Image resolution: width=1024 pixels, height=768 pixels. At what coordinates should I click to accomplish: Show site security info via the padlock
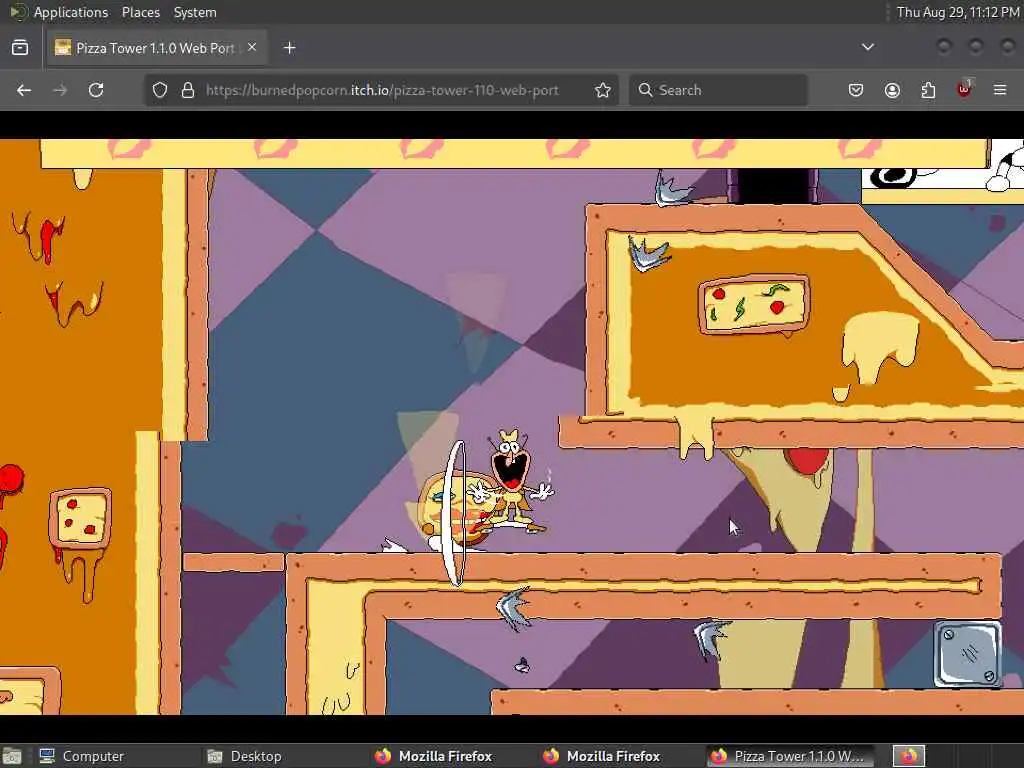(x=188, y=90)
